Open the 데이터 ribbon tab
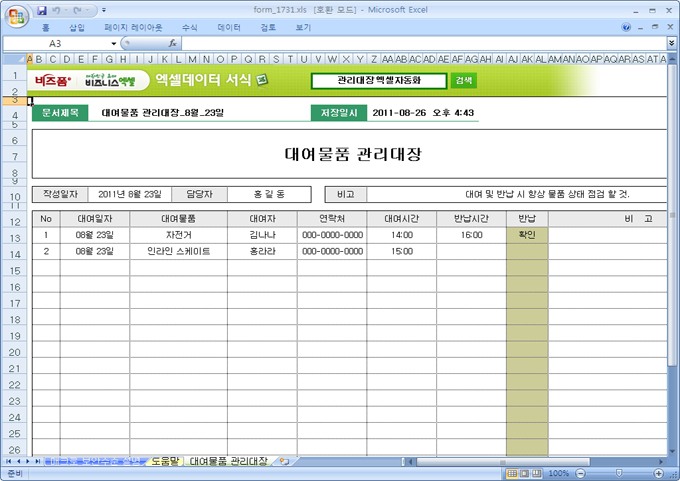The width and height of the screenshot is (680, 481). 229,28
